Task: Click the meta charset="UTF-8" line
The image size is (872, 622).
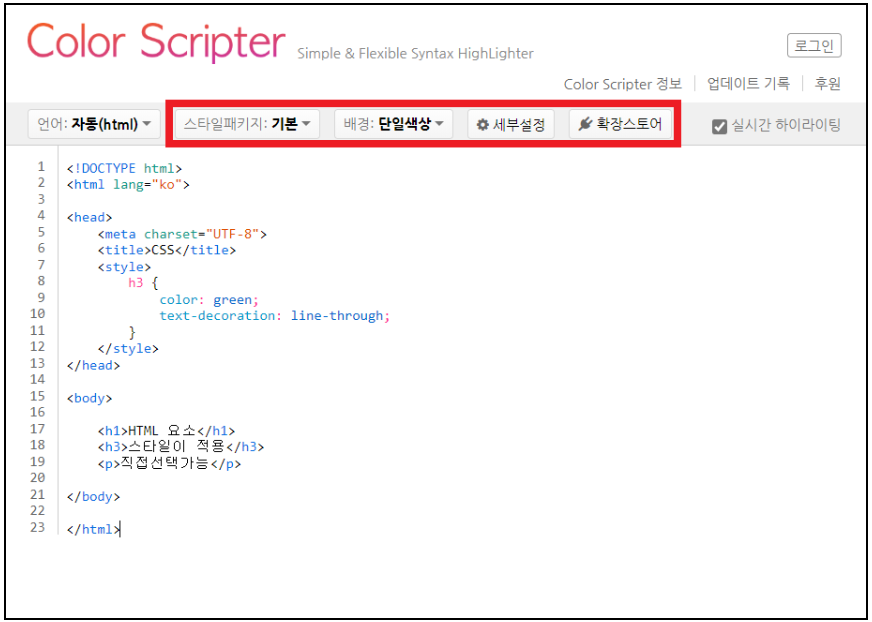Action: point(182,234)
